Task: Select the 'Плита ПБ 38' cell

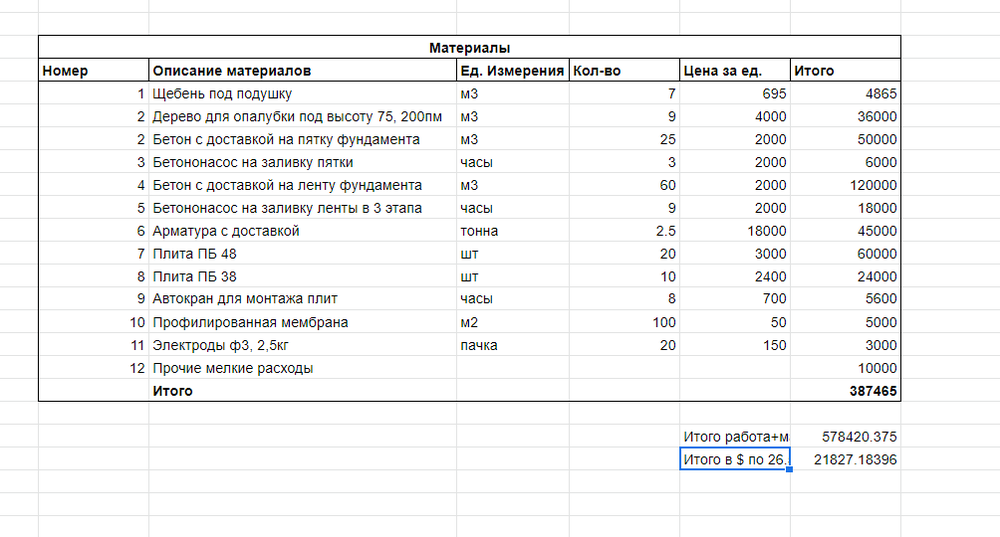Action: point(303,276)
